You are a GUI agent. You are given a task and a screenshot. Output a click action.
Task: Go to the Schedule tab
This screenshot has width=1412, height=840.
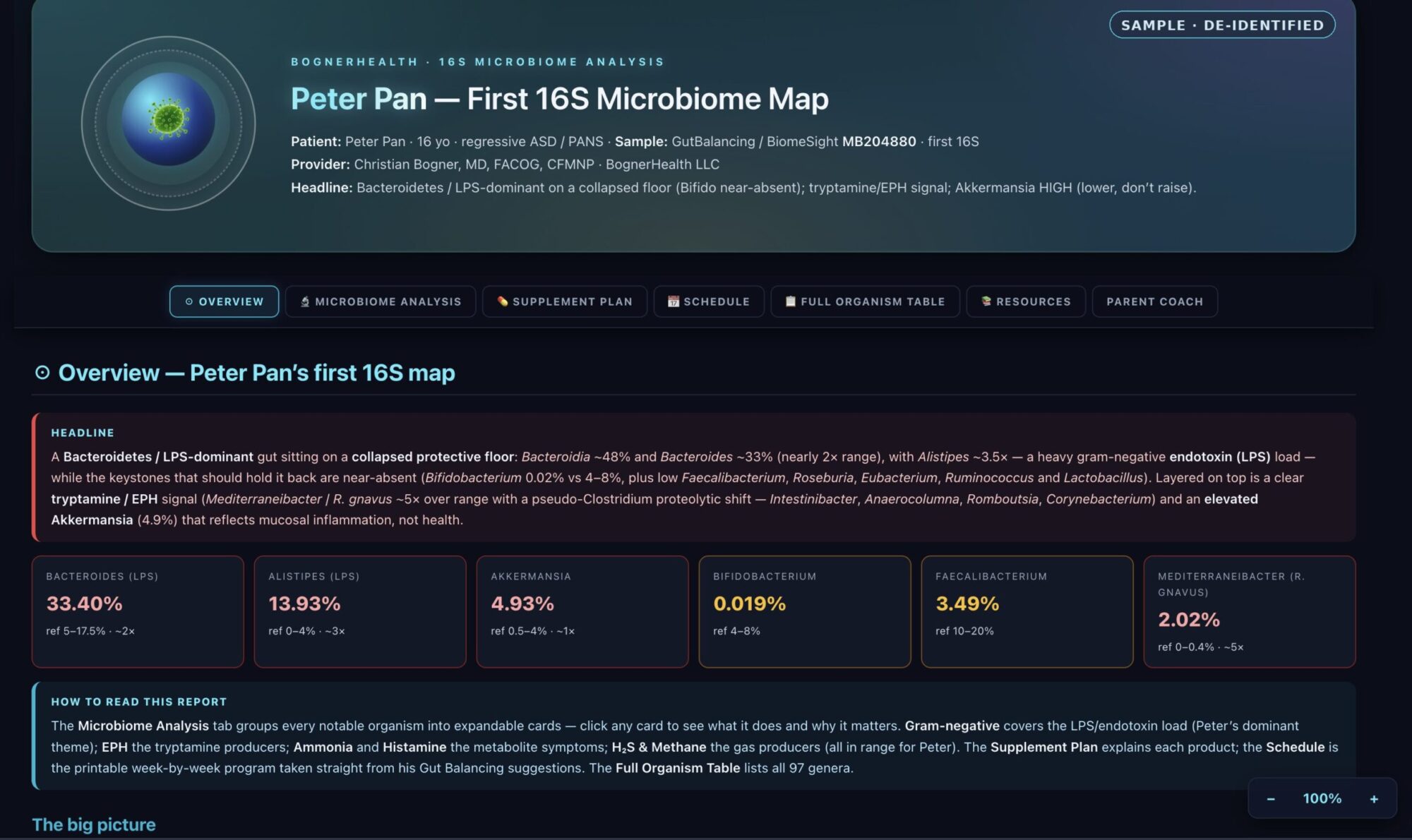tap(709, 301)
